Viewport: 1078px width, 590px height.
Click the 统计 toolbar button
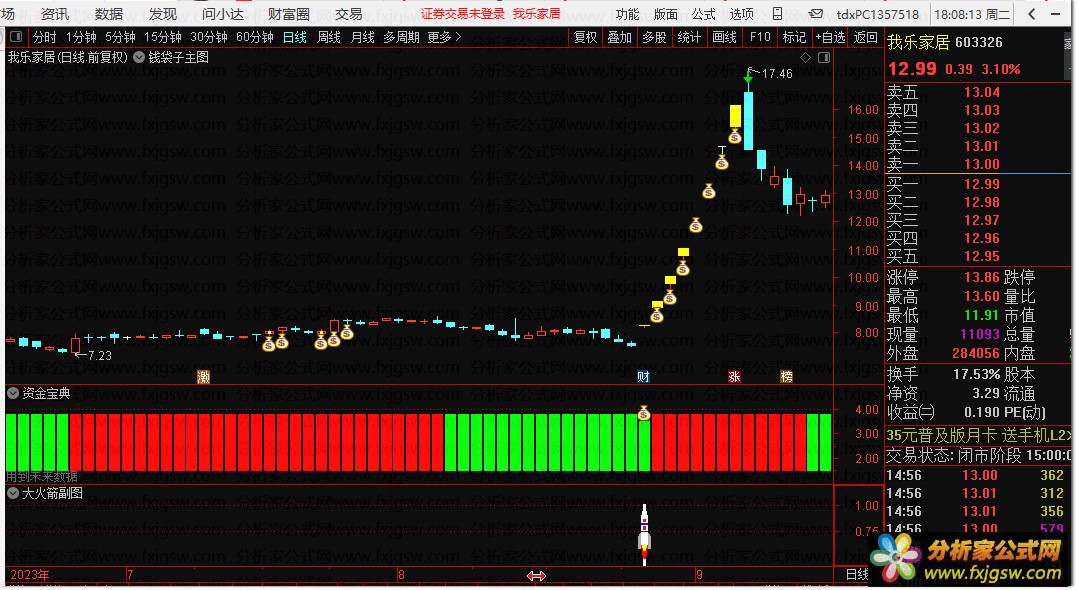(689, 37)
